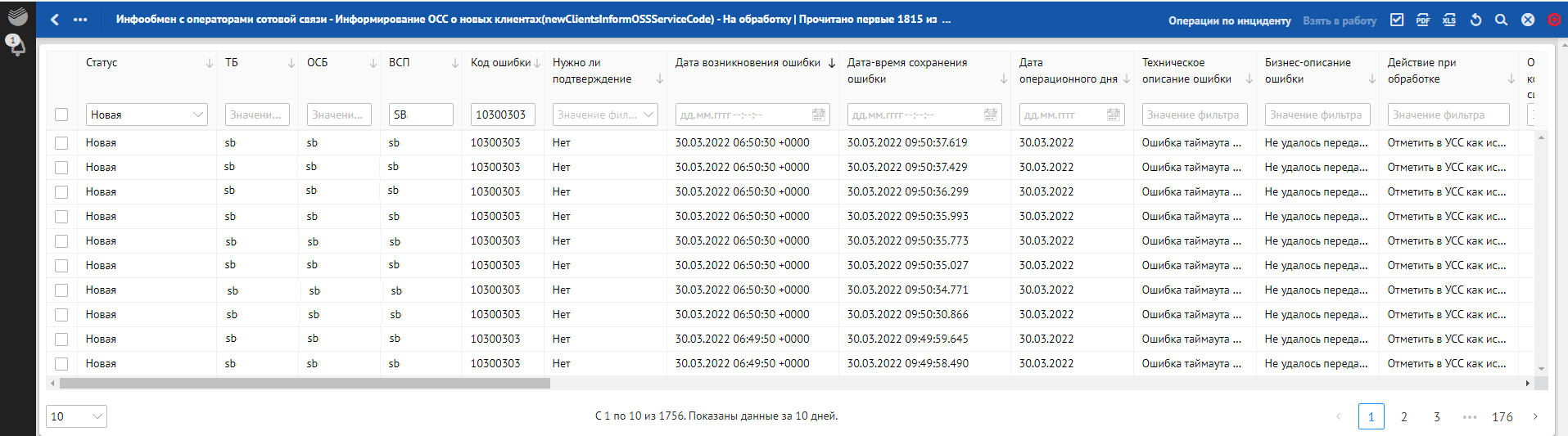Click the Код ошибки filter field

tap(502, 115)
